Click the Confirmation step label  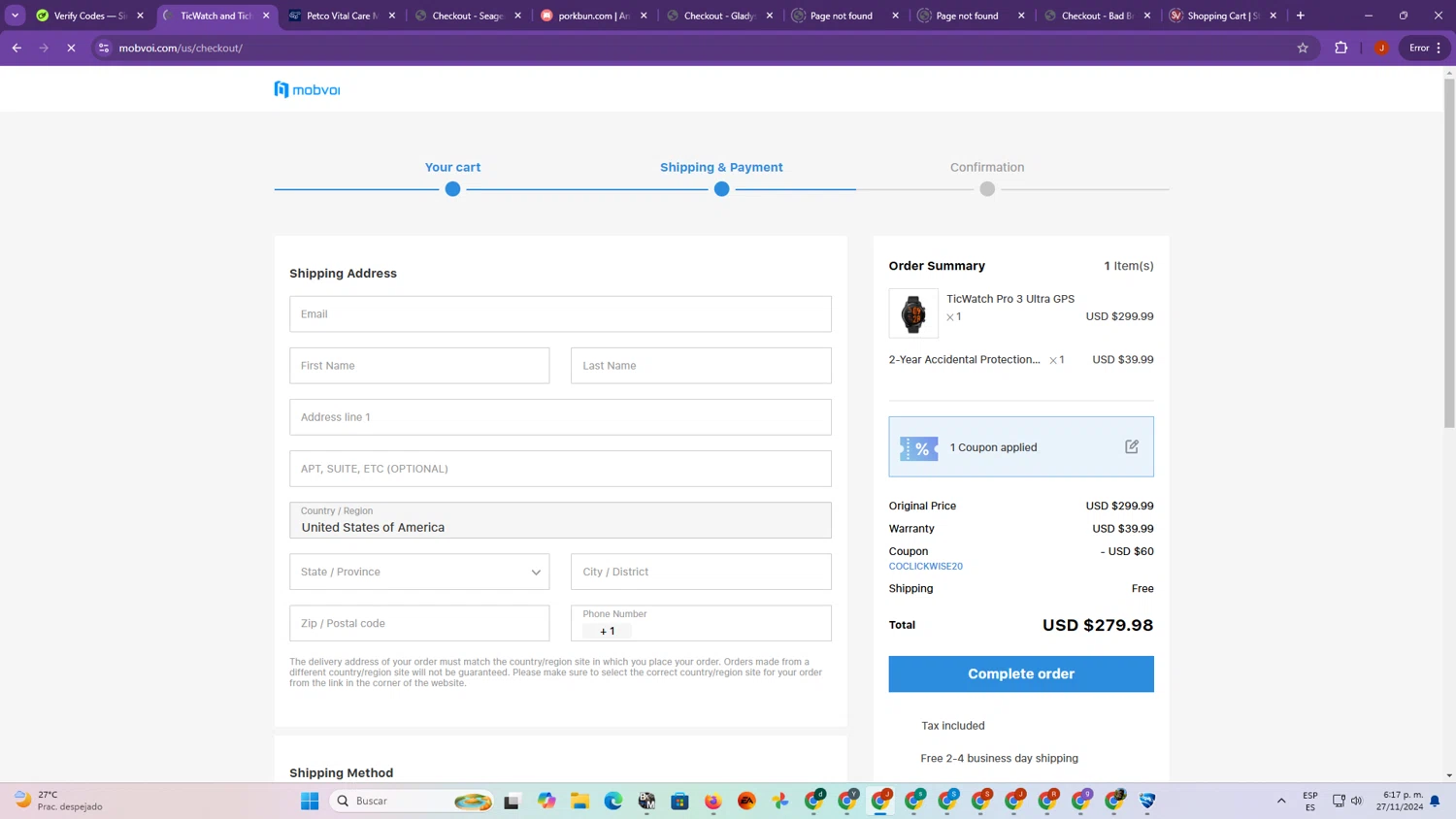[x=987, y=167]
